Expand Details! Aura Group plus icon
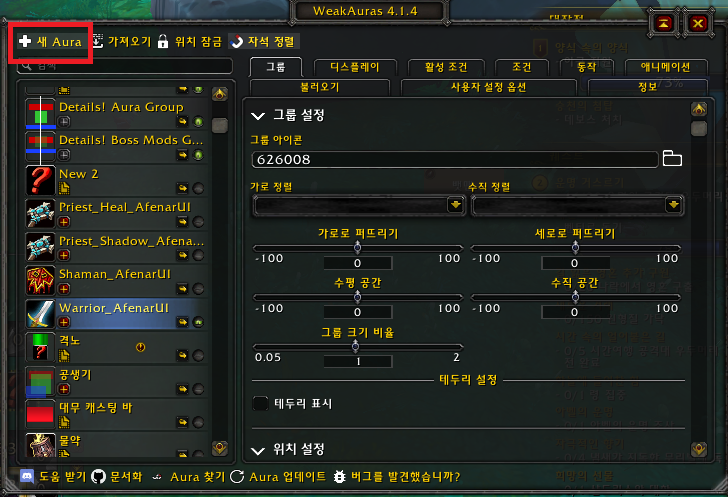Screen dimensions: 728x497 pos(64,122)
